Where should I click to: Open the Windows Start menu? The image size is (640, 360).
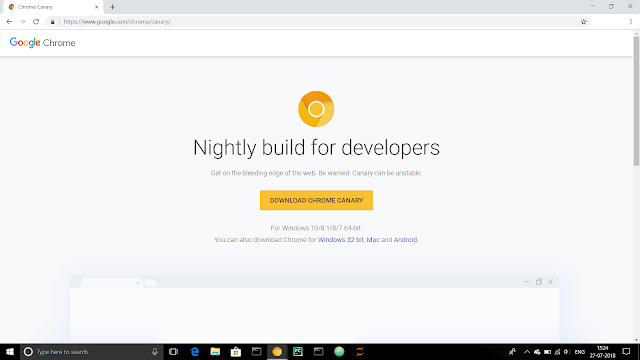(10, 351)
